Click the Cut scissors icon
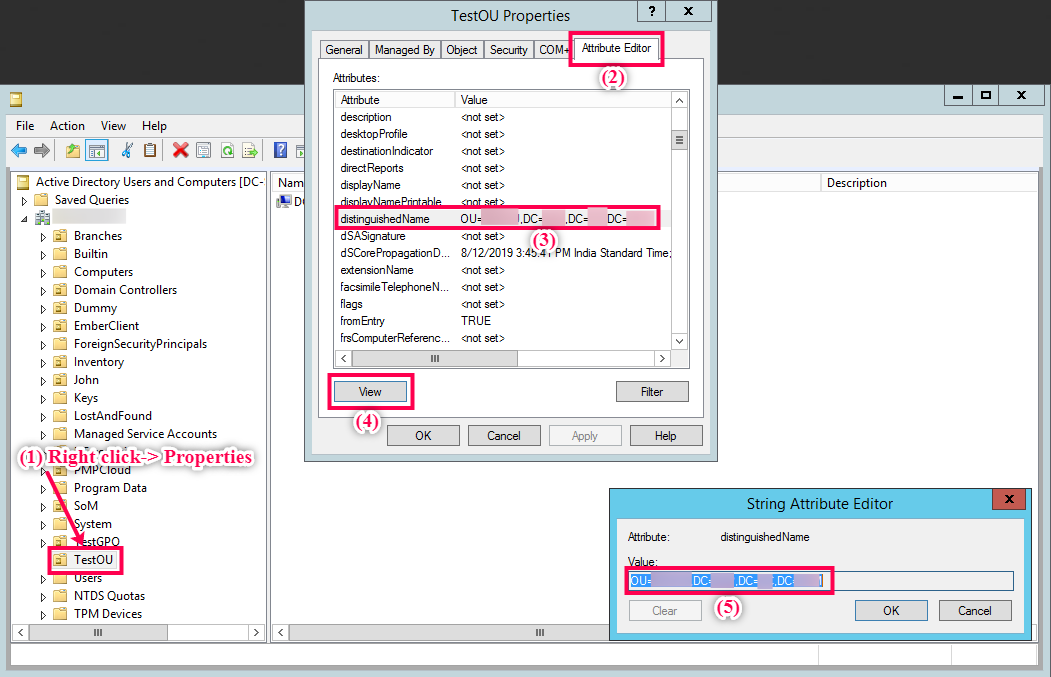 coord(127,150)
